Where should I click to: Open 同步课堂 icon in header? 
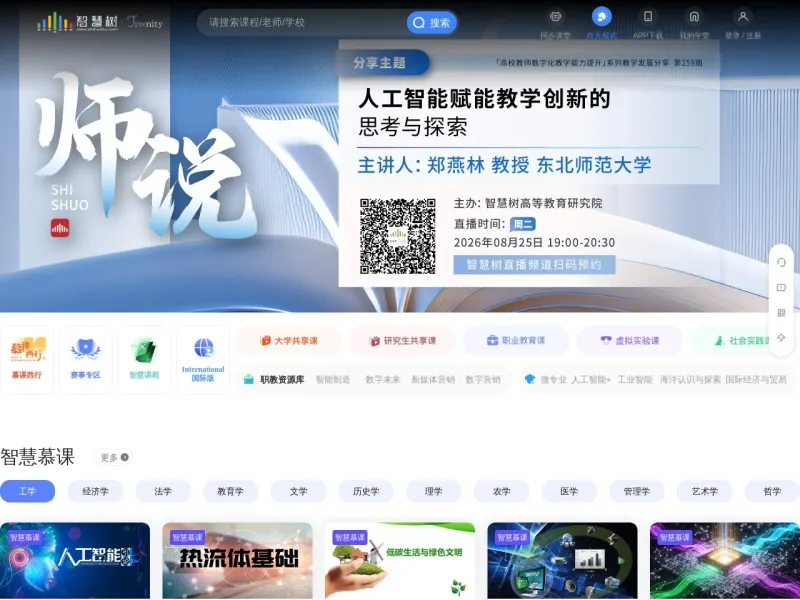[x=555, y=17]
